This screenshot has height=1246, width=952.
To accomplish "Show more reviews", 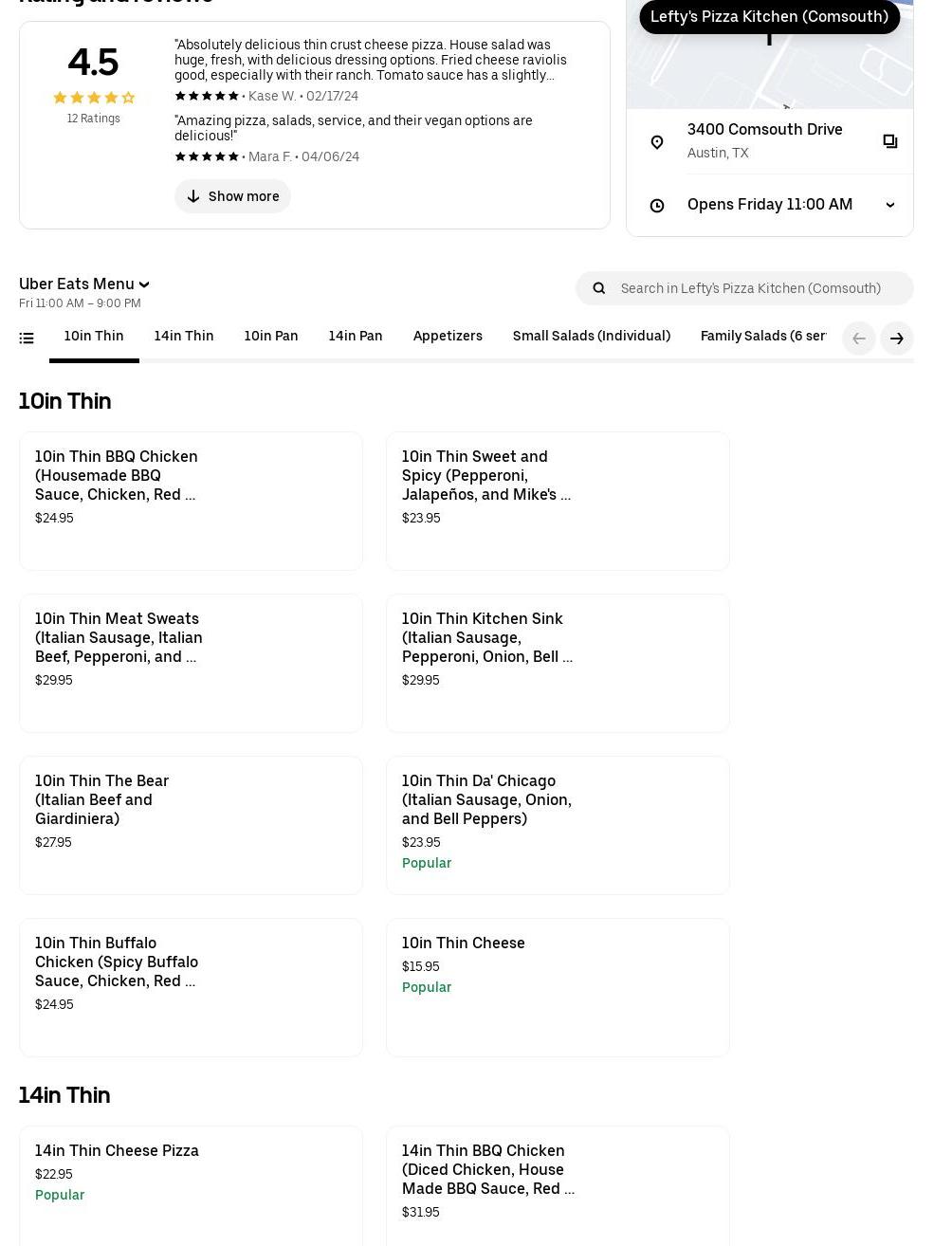I will pyautogui.click(x=232, y=196).
